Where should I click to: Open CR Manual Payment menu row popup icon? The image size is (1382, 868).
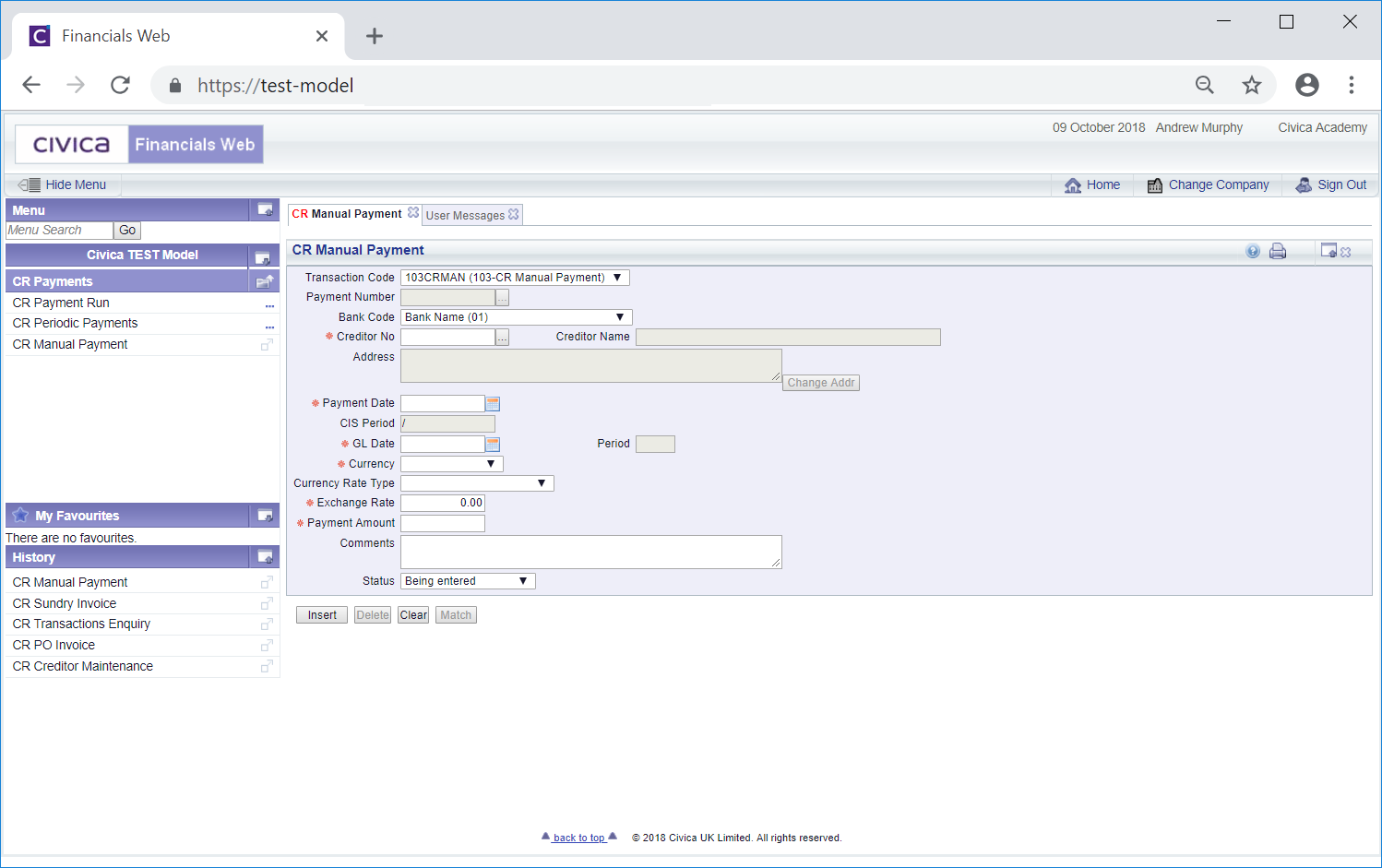[267, 345]
